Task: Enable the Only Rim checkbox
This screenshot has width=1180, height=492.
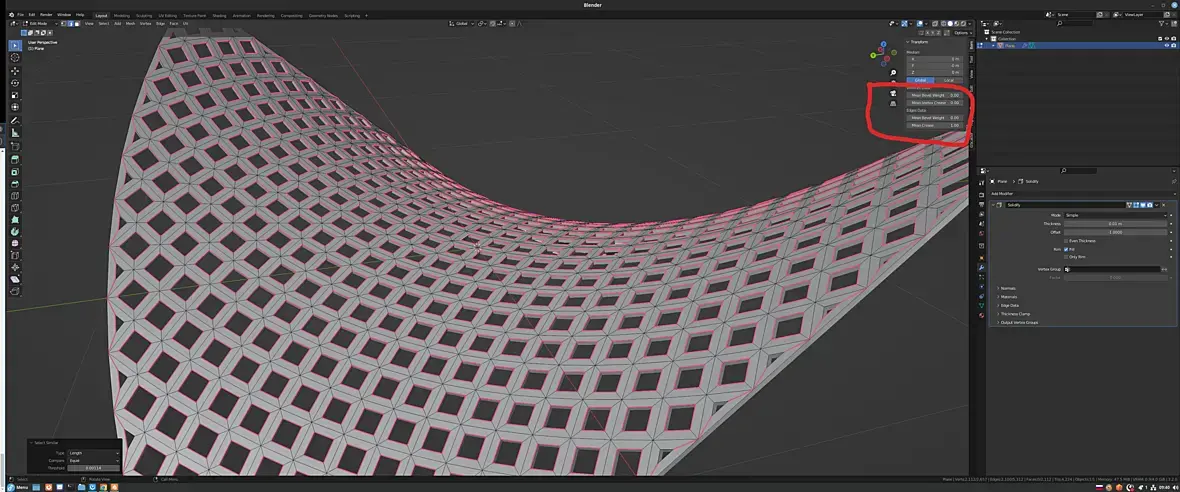Action: [x=1066, y=257]
